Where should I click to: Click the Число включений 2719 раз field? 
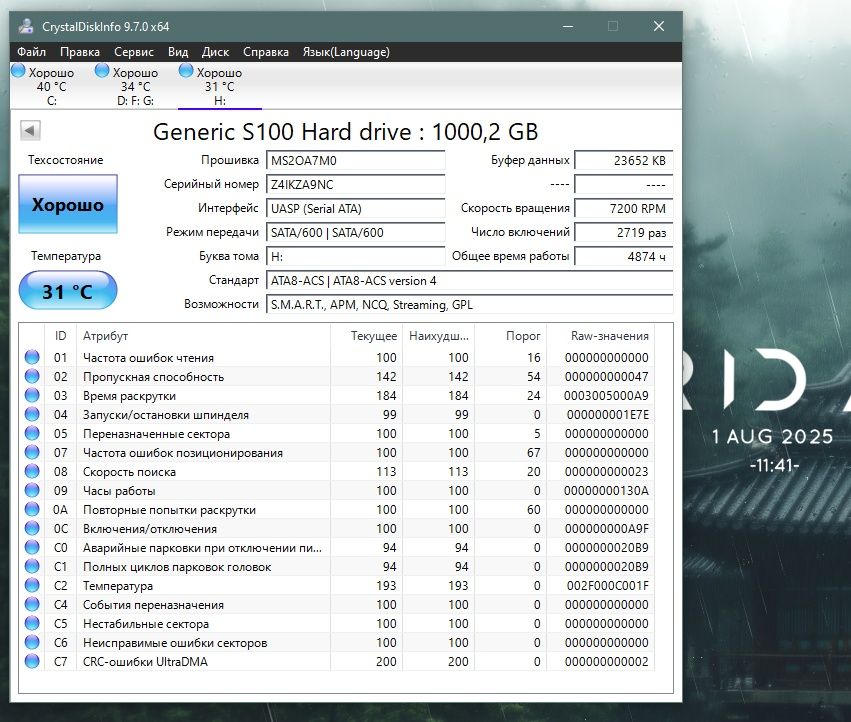[x=624, y=232]
